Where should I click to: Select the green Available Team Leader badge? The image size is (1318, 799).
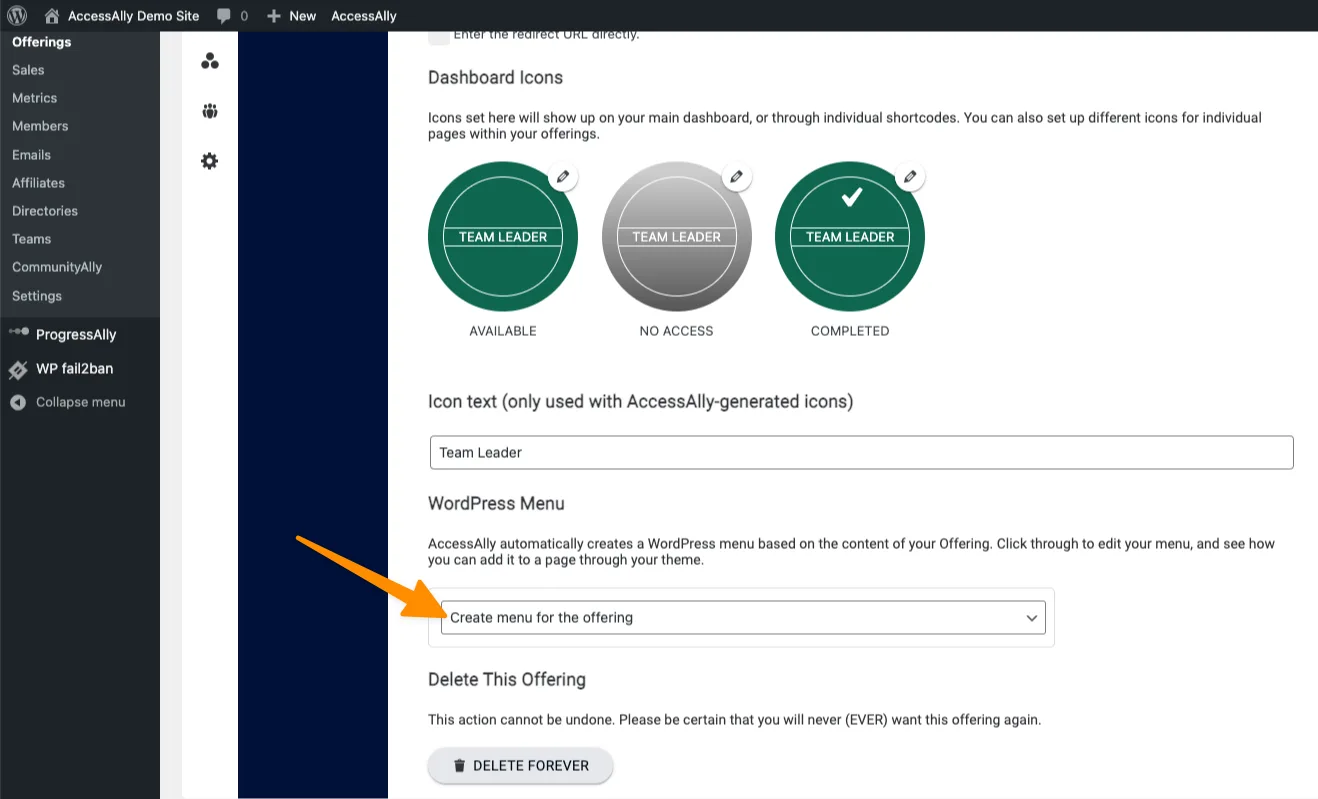pyautogui.click(x=502, y=237)
